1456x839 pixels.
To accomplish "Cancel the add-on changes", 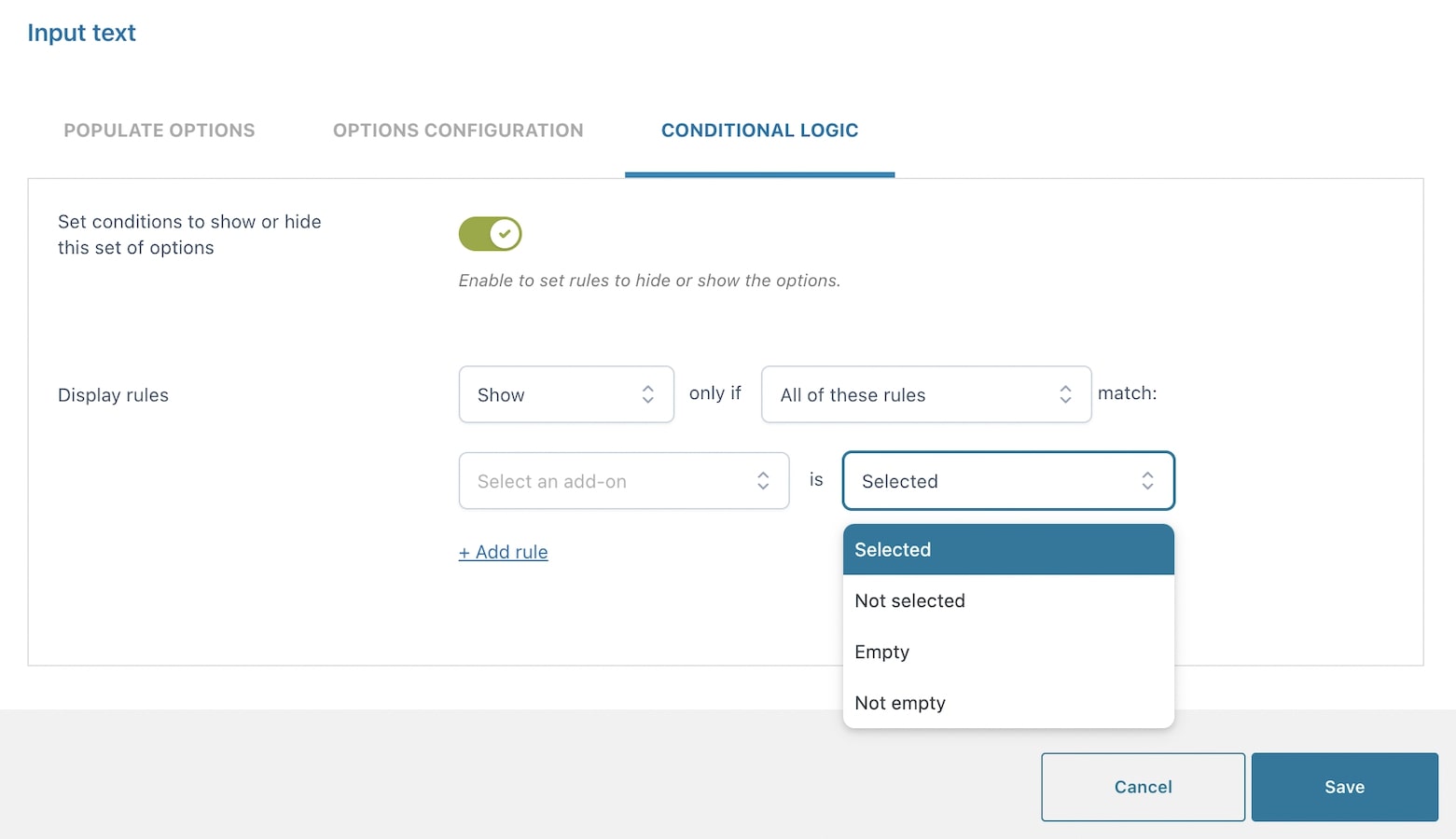I will (x=1143, y=787).
